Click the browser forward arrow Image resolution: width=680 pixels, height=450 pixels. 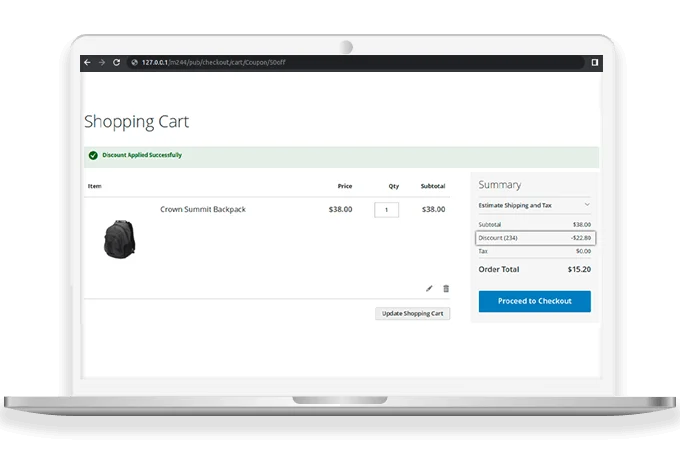102,62
